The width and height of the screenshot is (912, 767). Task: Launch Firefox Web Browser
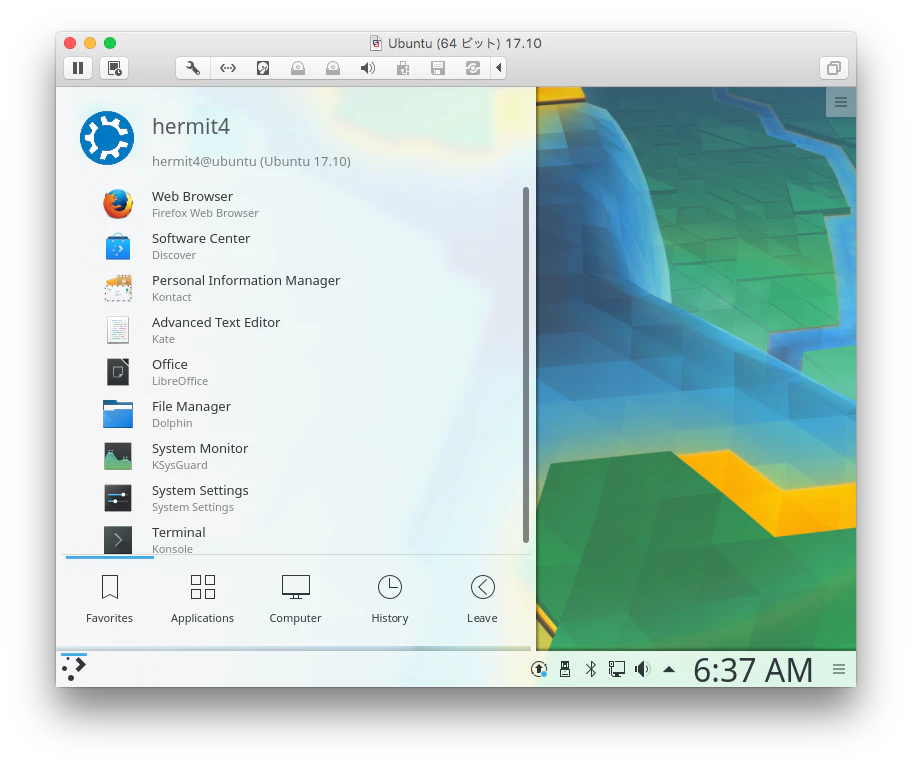click(297, 204)
